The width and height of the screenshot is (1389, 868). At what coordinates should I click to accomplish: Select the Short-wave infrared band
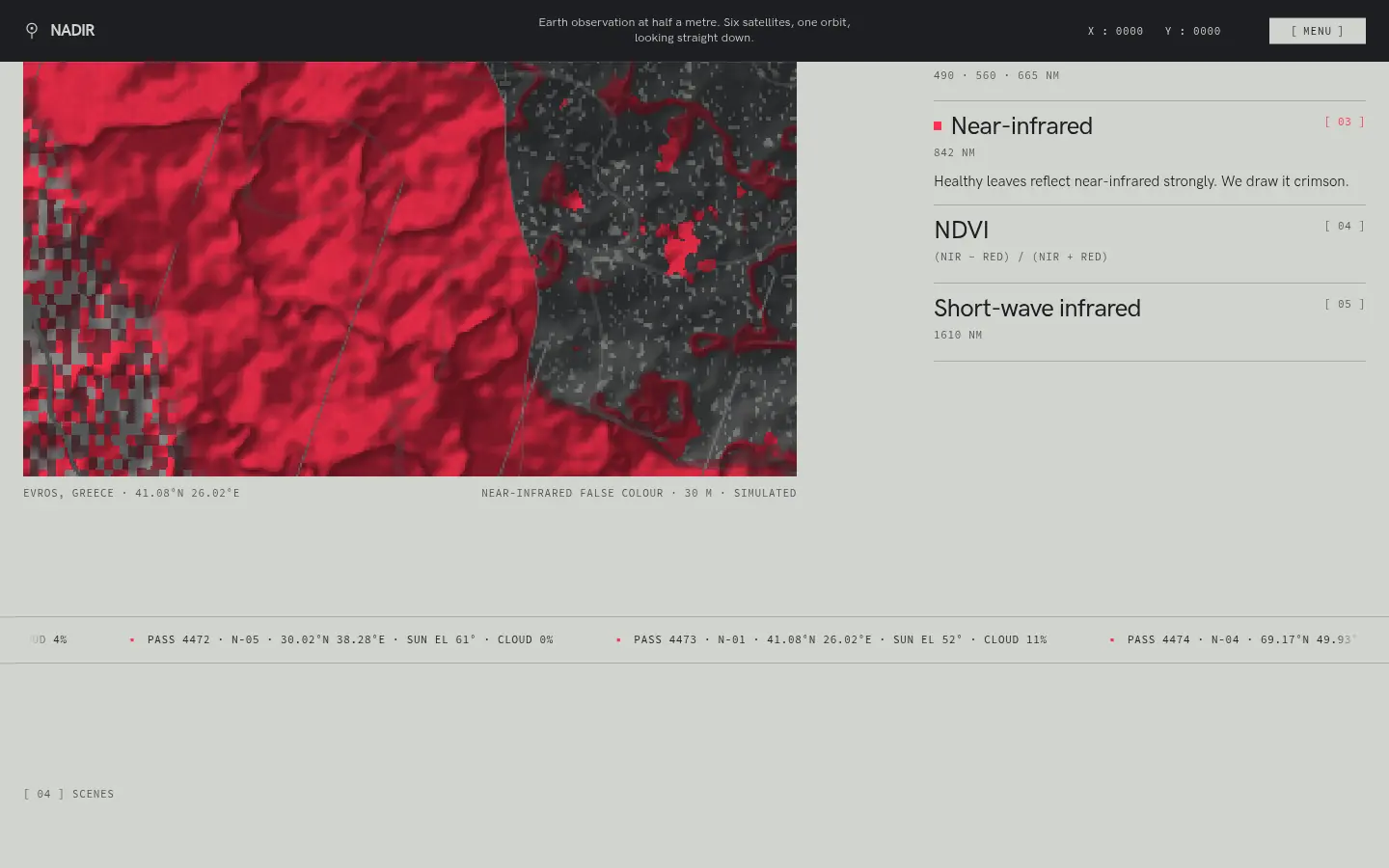point(1150,322)
